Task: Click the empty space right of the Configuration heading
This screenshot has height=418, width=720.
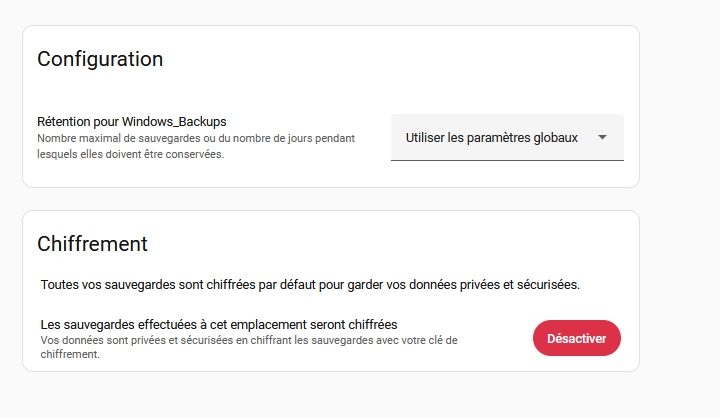Action: 400,59
